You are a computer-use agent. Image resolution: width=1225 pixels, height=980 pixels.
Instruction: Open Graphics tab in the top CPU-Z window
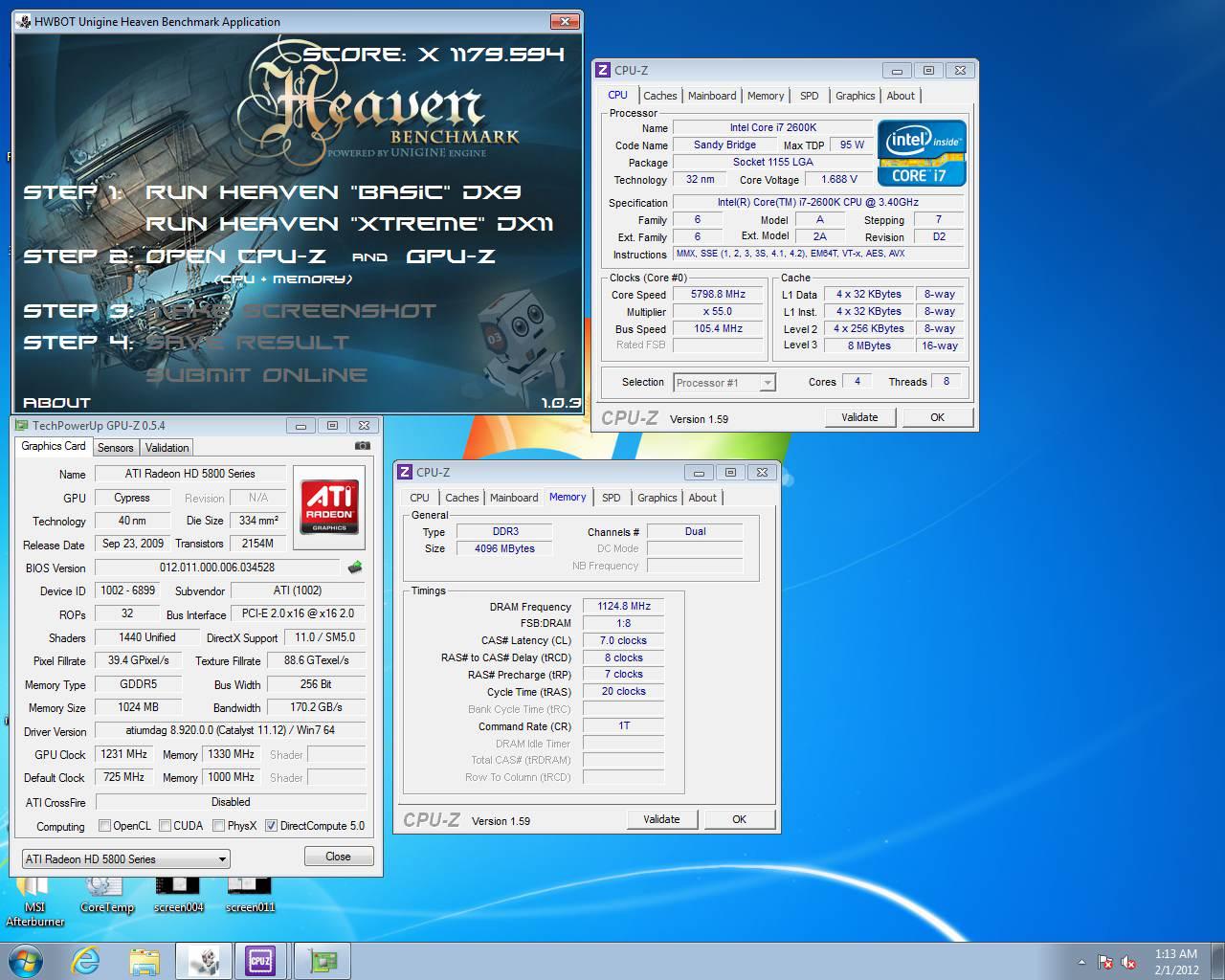point(855,96)
